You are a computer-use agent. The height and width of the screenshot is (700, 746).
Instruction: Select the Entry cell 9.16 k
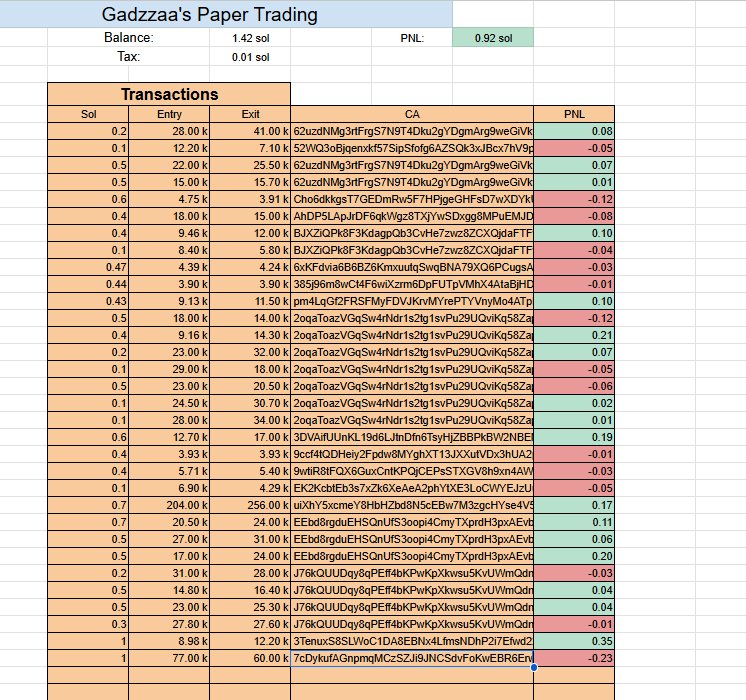point(169,335)
